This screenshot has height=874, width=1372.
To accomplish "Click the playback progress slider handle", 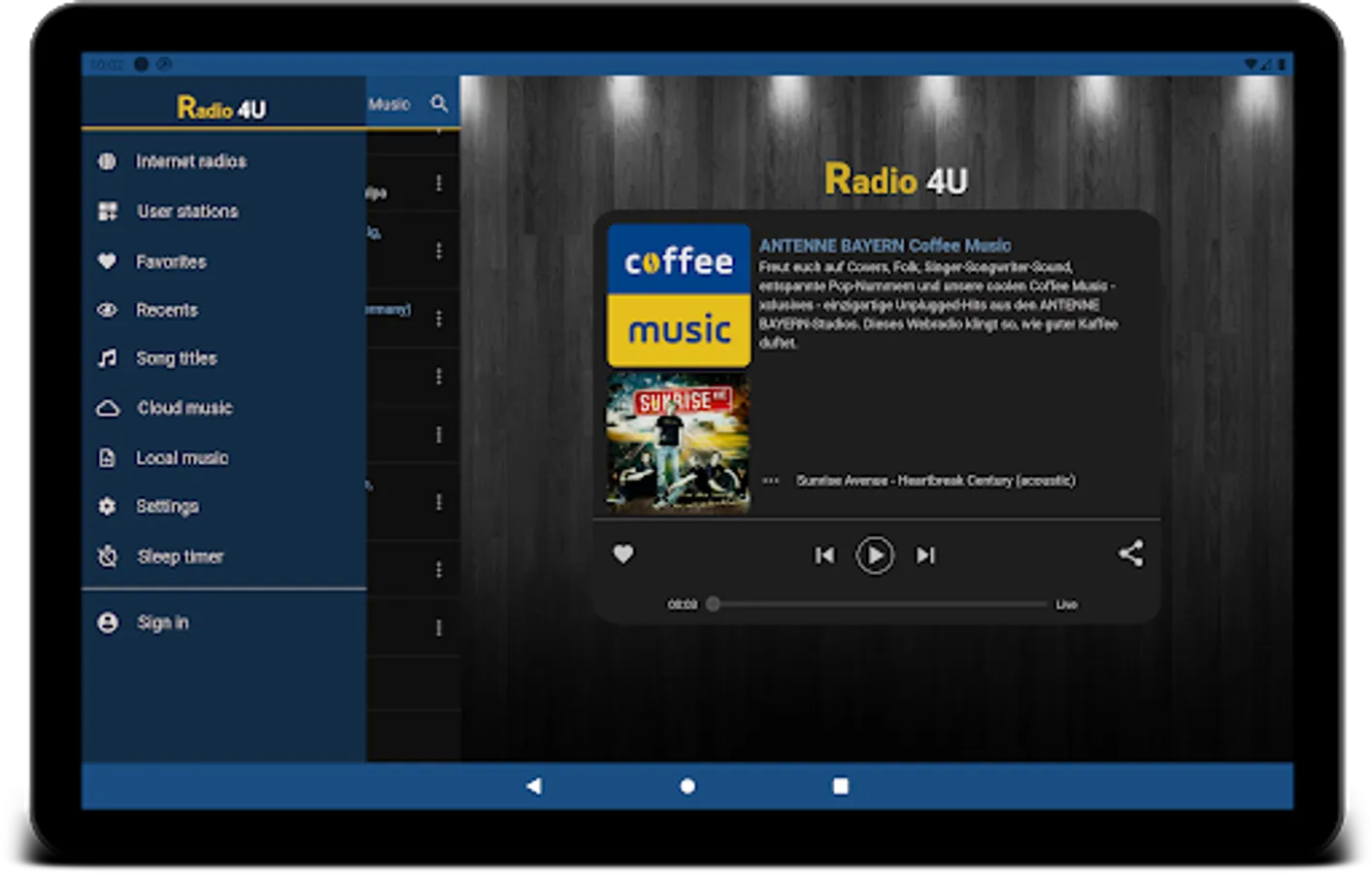I will pos(713,604).
